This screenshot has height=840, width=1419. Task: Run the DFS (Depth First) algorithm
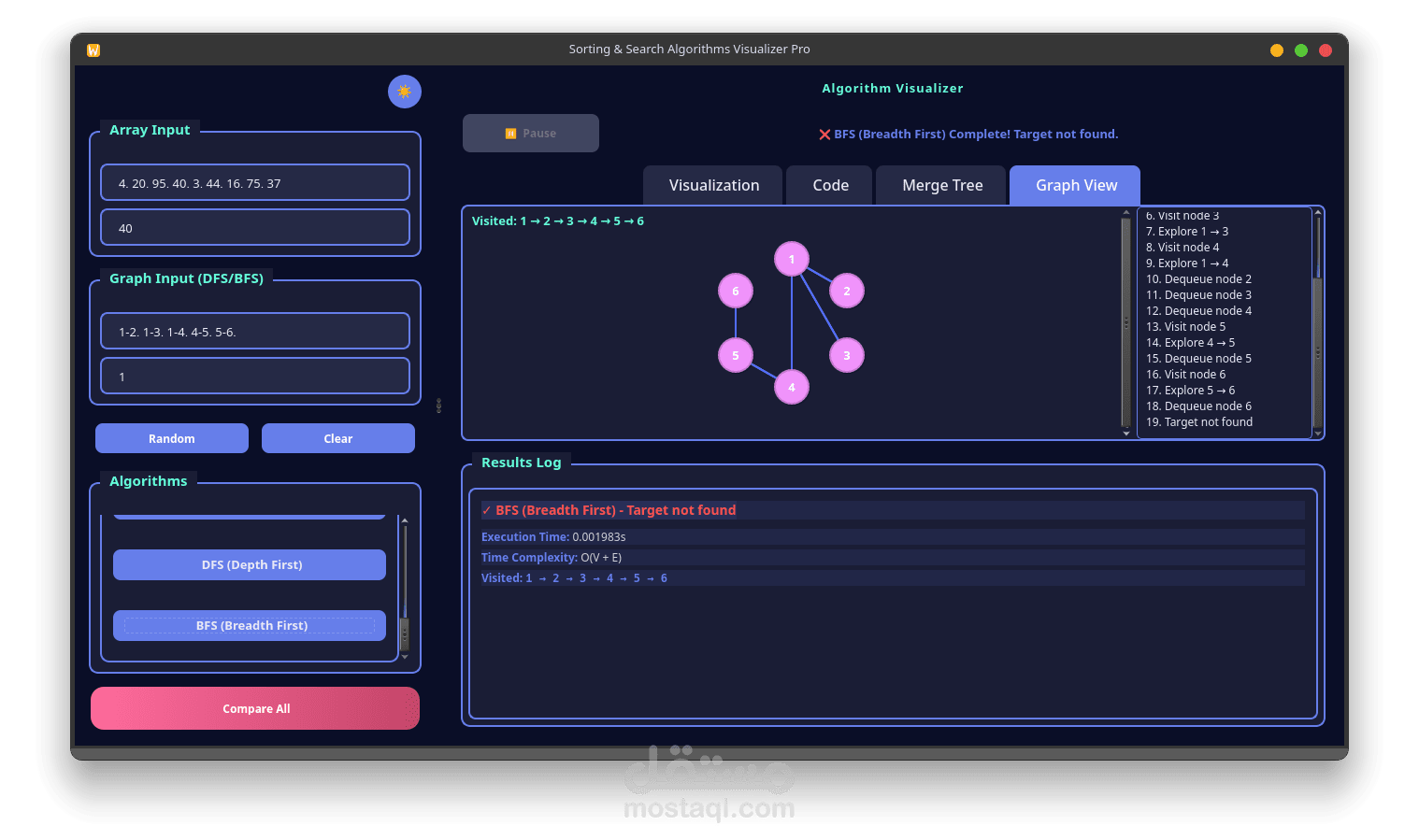[250, 564]
